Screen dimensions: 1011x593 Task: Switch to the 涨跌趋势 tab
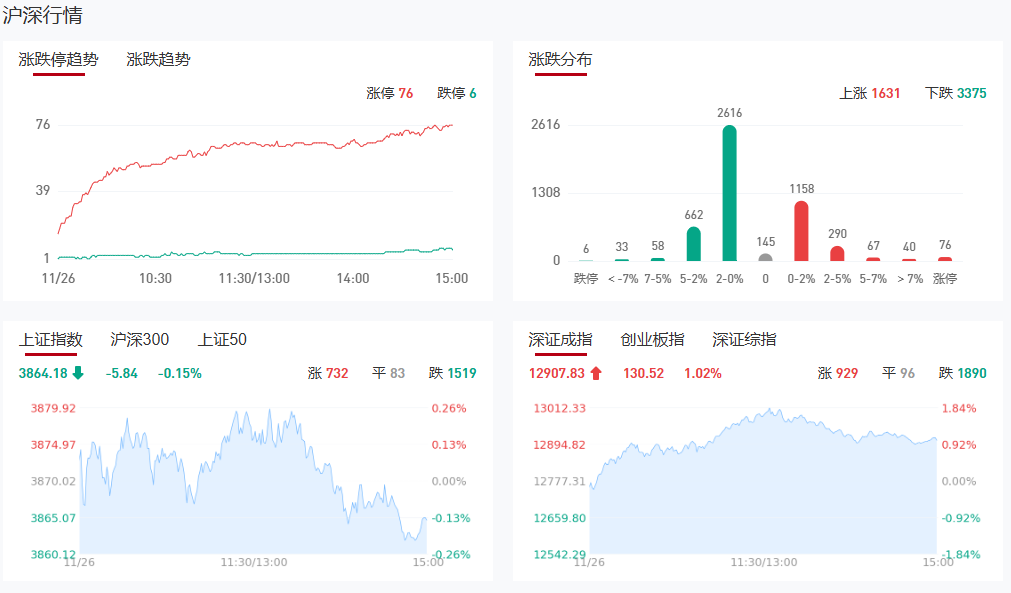158,60
